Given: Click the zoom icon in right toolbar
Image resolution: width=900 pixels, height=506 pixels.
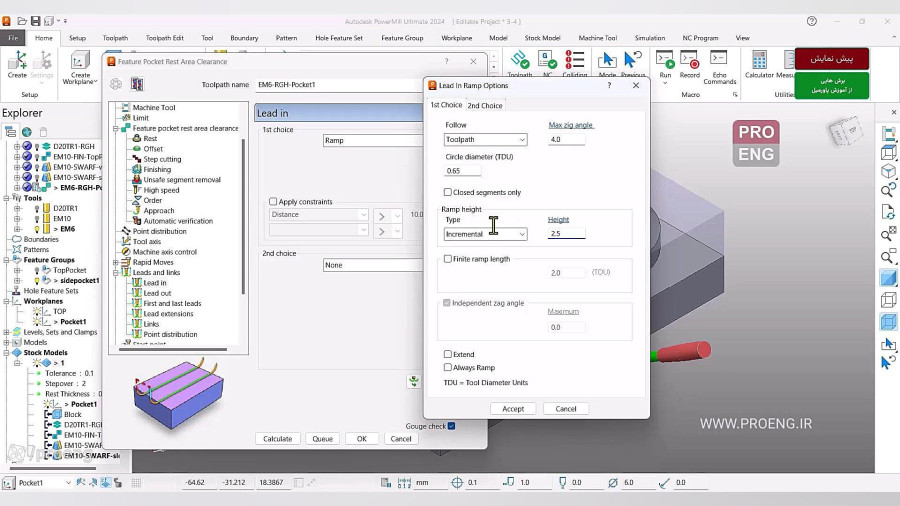Looking at the screenshot, I should [888, 256].
